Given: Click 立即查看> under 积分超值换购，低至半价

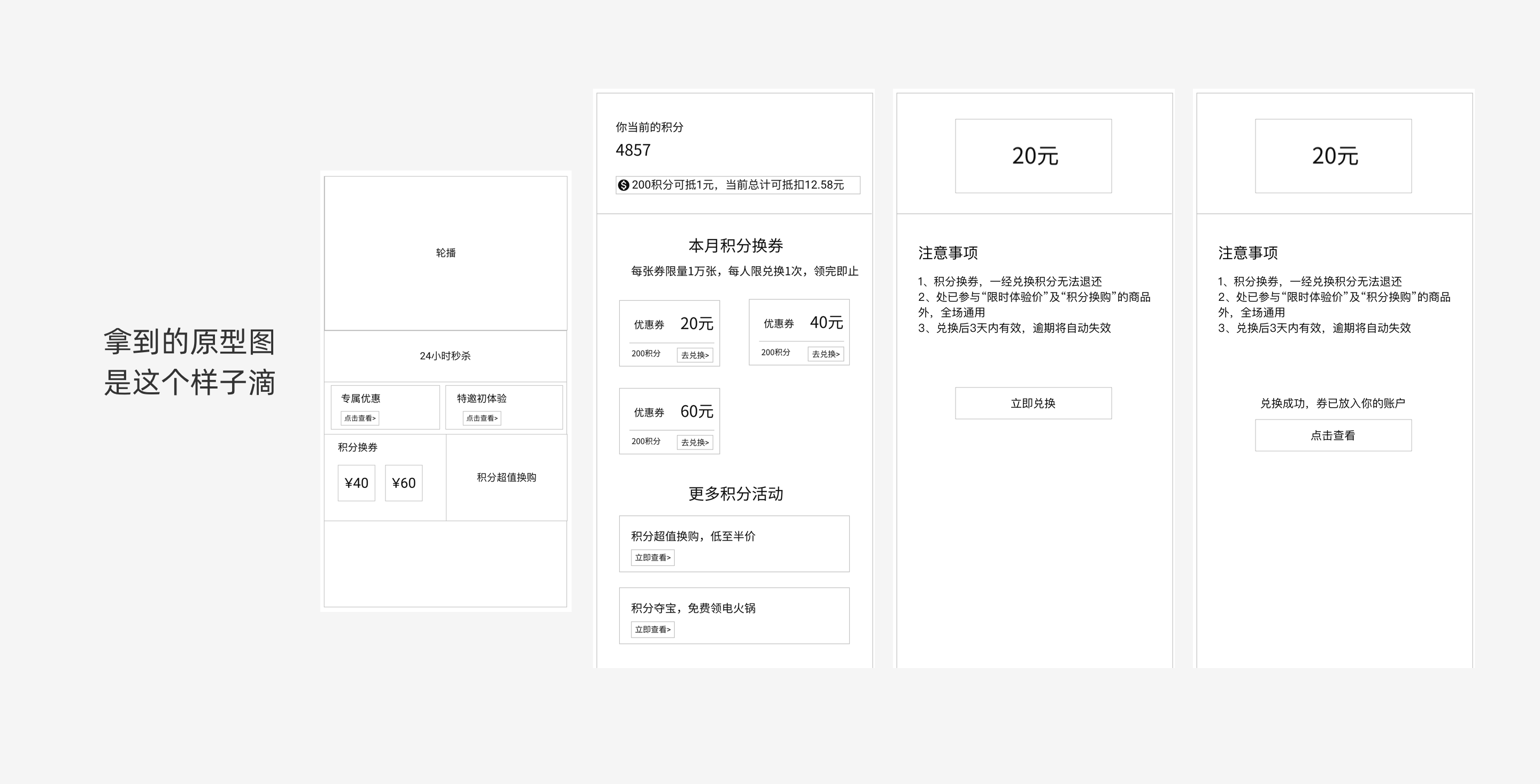Looking at the screenshot, I should point(653,557).
